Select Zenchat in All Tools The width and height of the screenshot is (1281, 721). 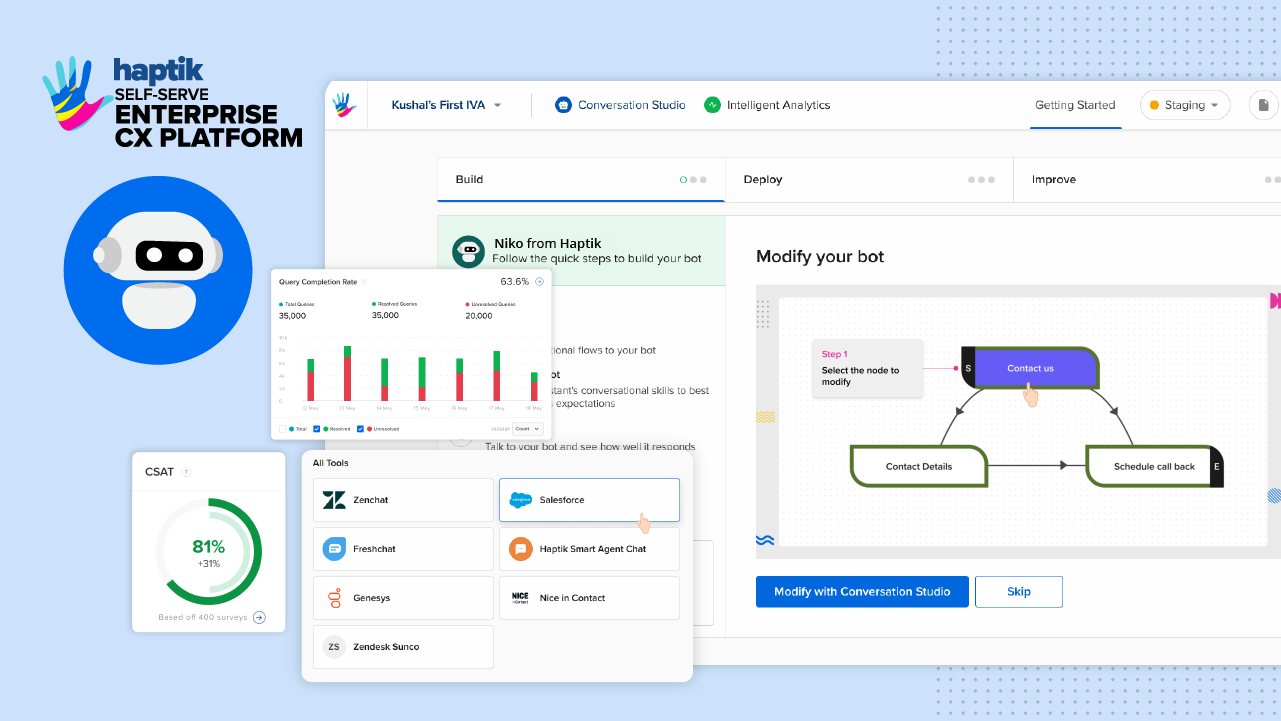[x=403, y=500]
